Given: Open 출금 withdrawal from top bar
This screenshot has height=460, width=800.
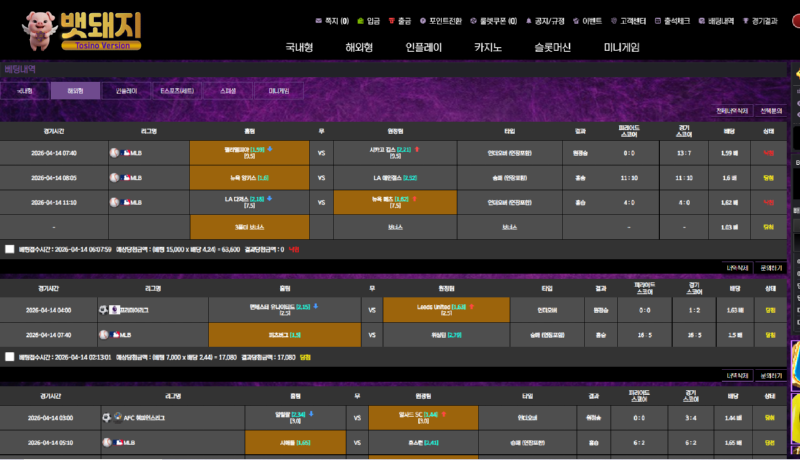Looking at the screenshot, I should pyautogui.click(x=398, y=20).
